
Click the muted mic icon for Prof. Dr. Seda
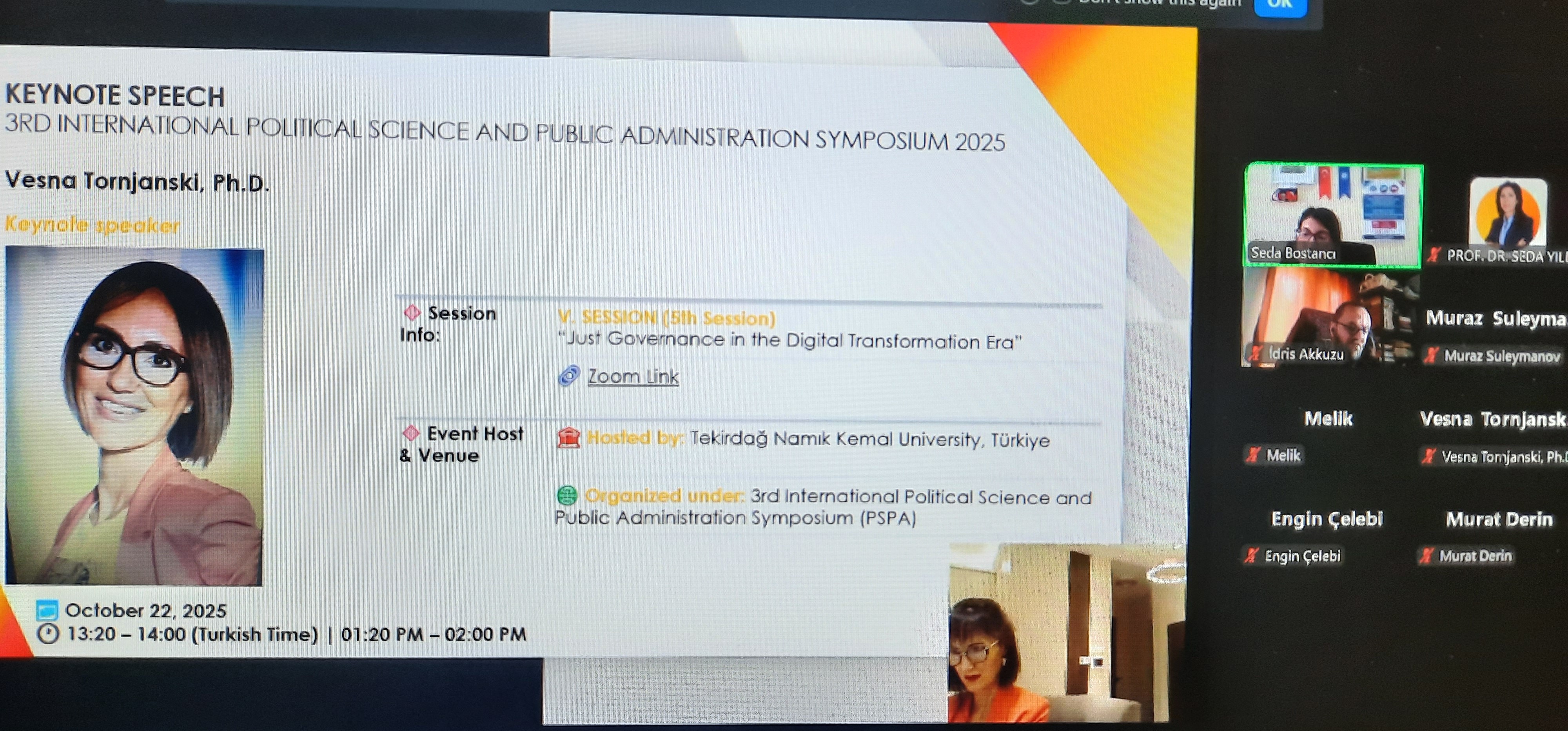tap(1434, 255)
